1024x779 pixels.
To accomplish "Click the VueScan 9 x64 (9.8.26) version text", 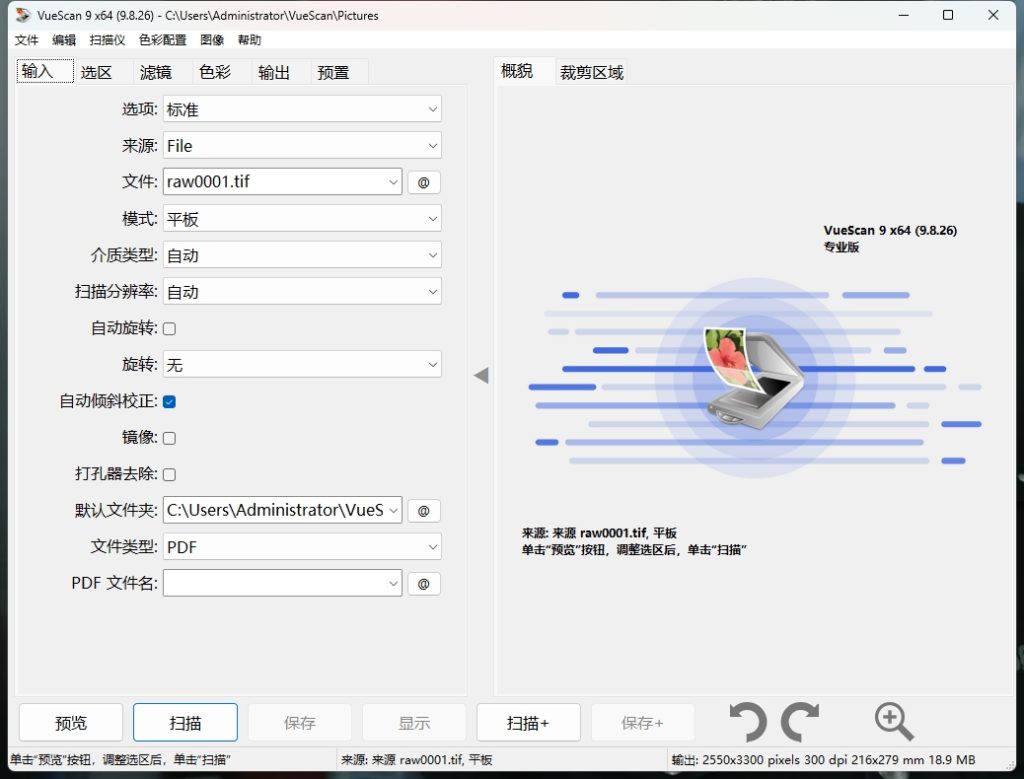I will click(890, 231).
